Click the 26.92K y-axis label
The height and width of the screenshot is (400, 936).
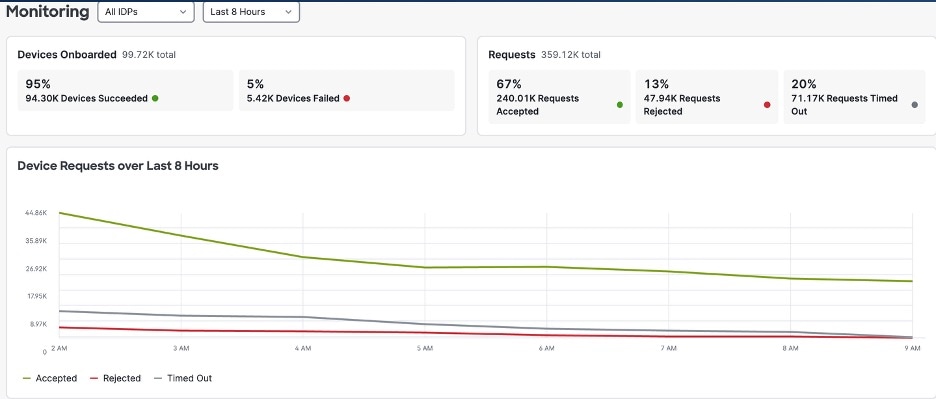(x=36, y=269)
